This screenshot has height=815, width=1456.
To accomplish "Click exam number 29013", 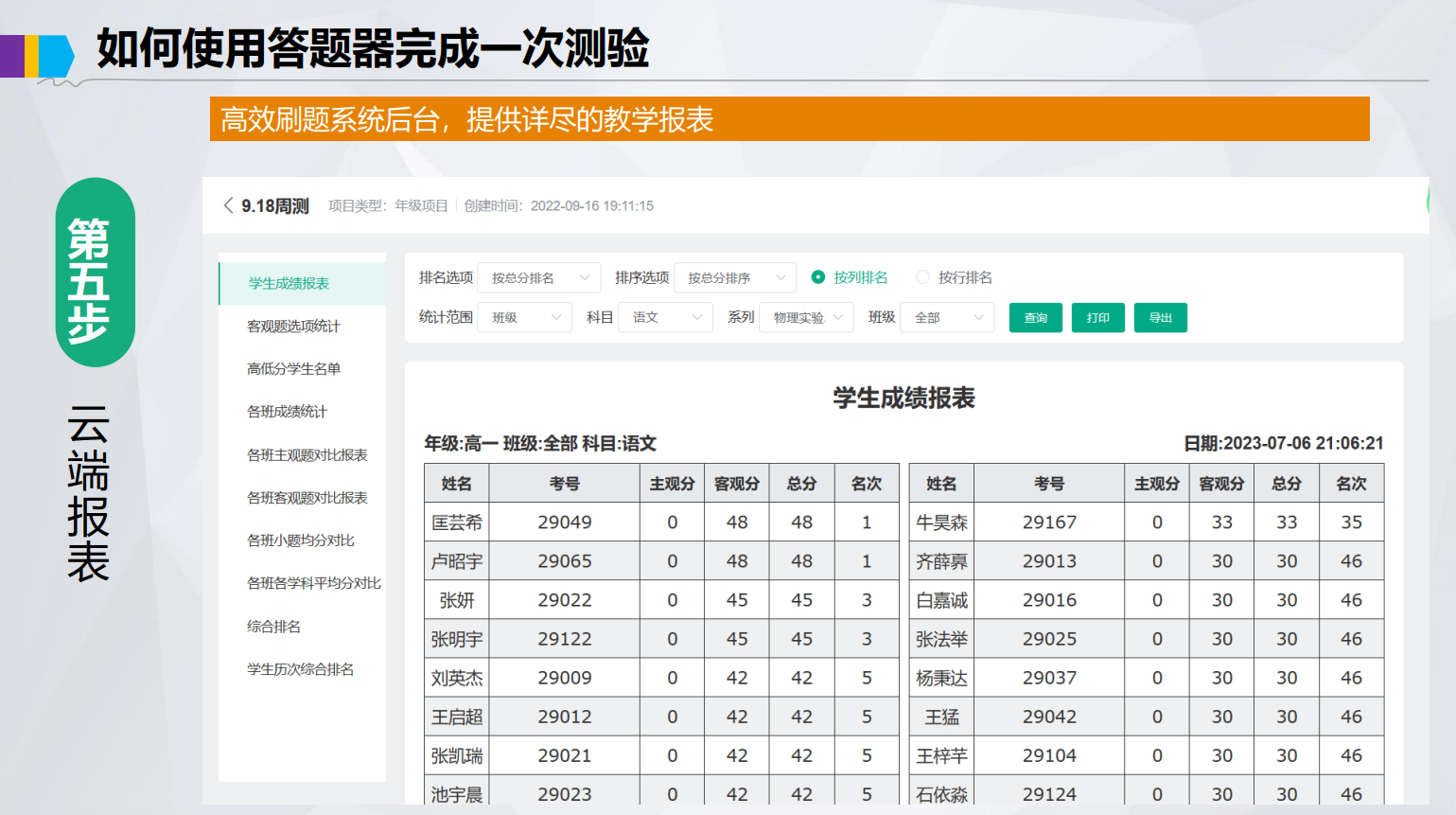I will click(x=1049, y=561).
